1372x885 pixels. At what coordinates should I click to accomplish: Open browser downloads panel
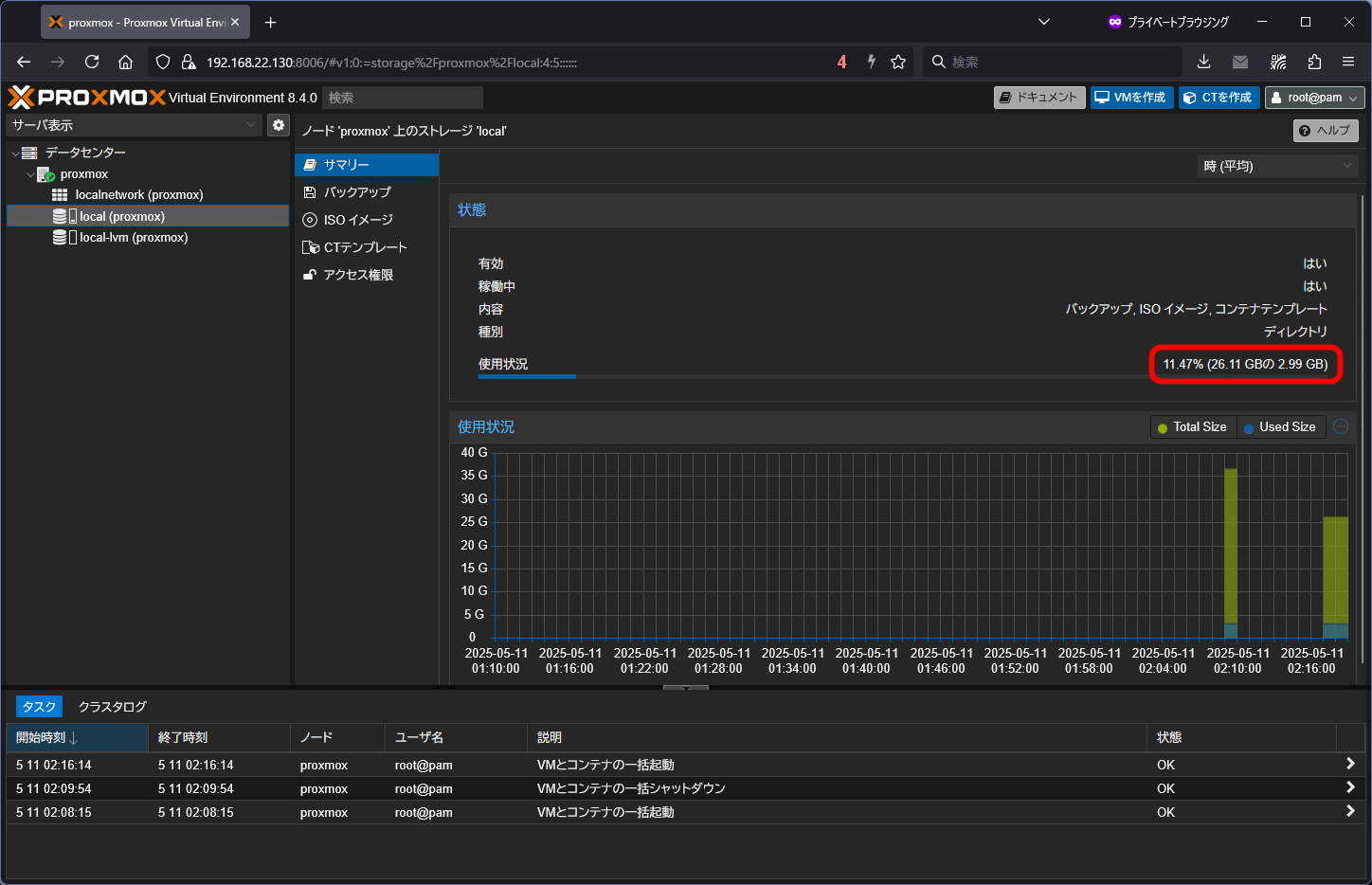pos(1203,62)
